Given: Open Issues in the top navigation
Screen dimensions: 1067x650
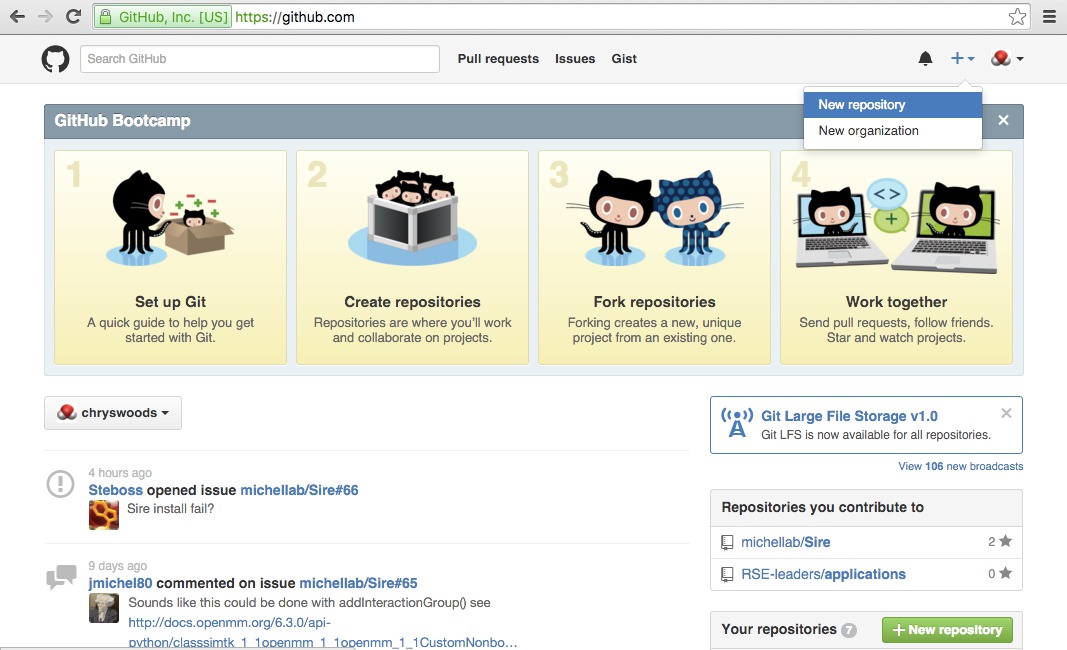Looking at the screenshot, I should tap(575, 59).
